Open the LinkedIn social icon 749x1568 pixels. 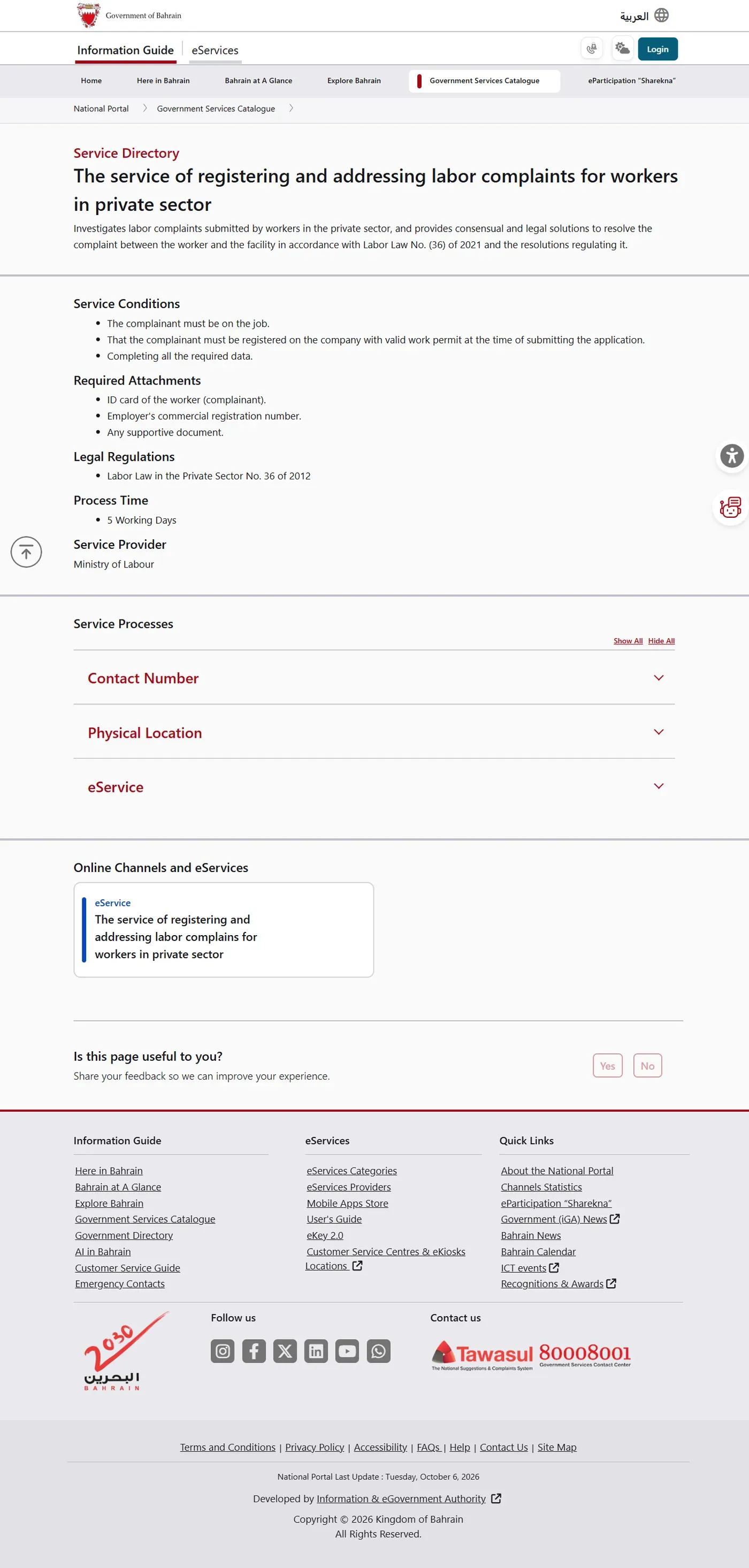(316, 1351)
